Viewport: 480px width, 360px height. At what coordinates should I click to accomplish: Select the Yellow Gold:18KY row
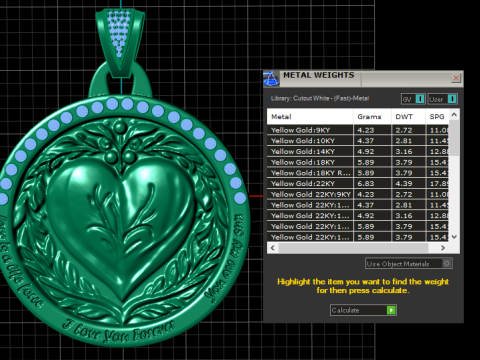click(x=358, y=162)
